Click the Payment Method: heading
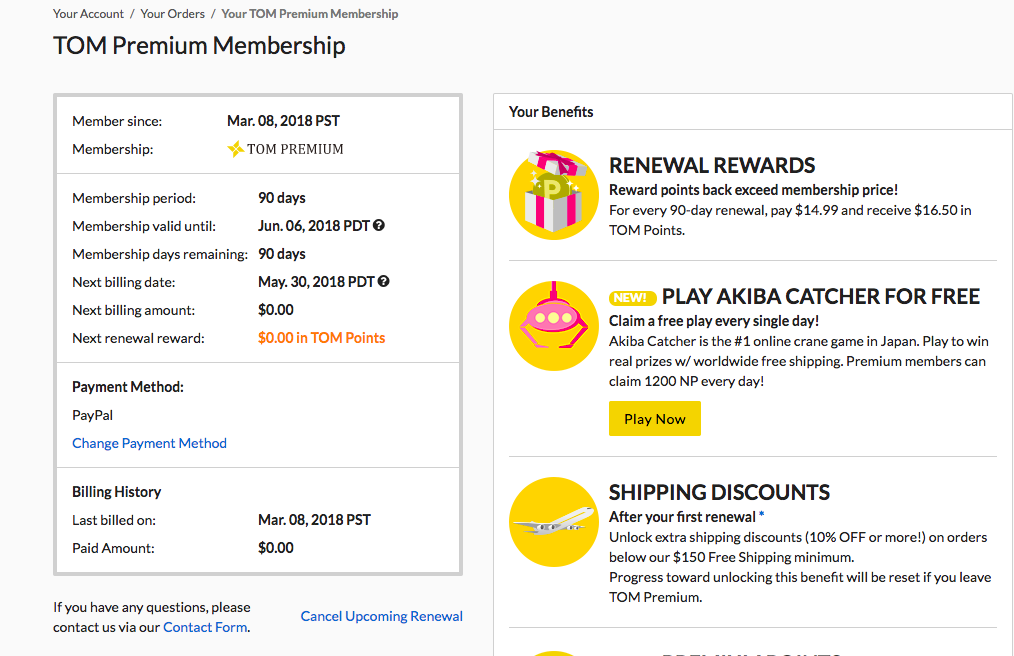 click(128, 387)
